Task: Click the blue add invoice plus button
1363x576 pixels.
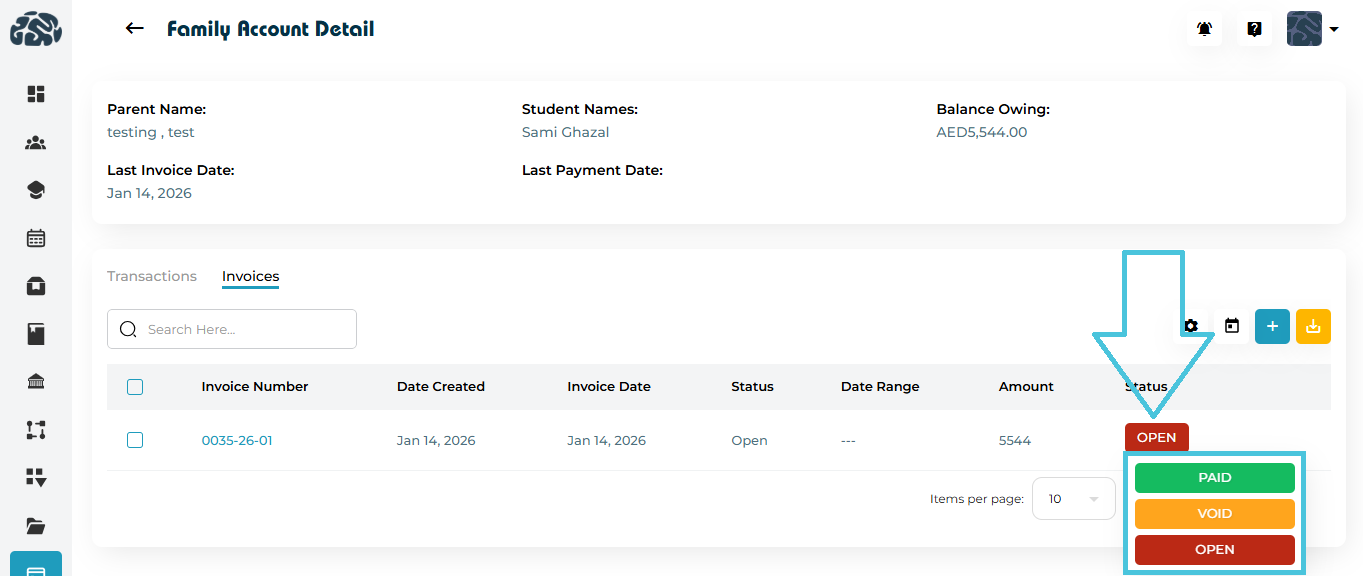Action: (1272, 326)
